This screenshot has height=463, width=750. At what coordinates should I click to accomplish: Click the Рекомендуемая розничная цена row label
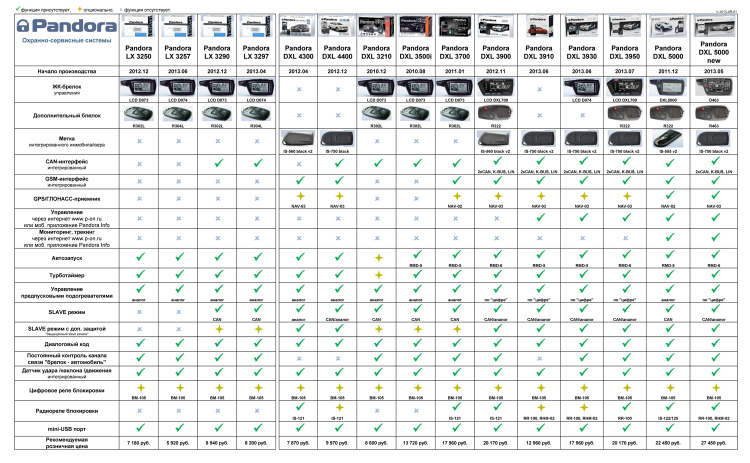pyautogui.click(x=60, y=441)
